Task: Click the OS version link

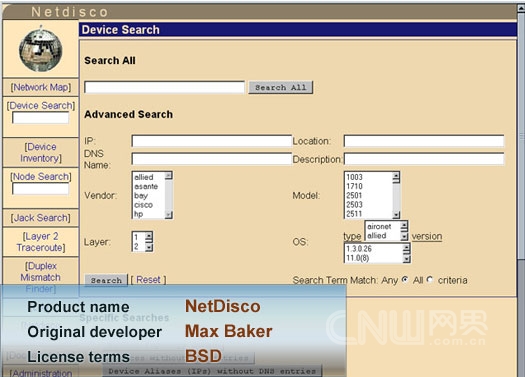Action: coord(427,236)
